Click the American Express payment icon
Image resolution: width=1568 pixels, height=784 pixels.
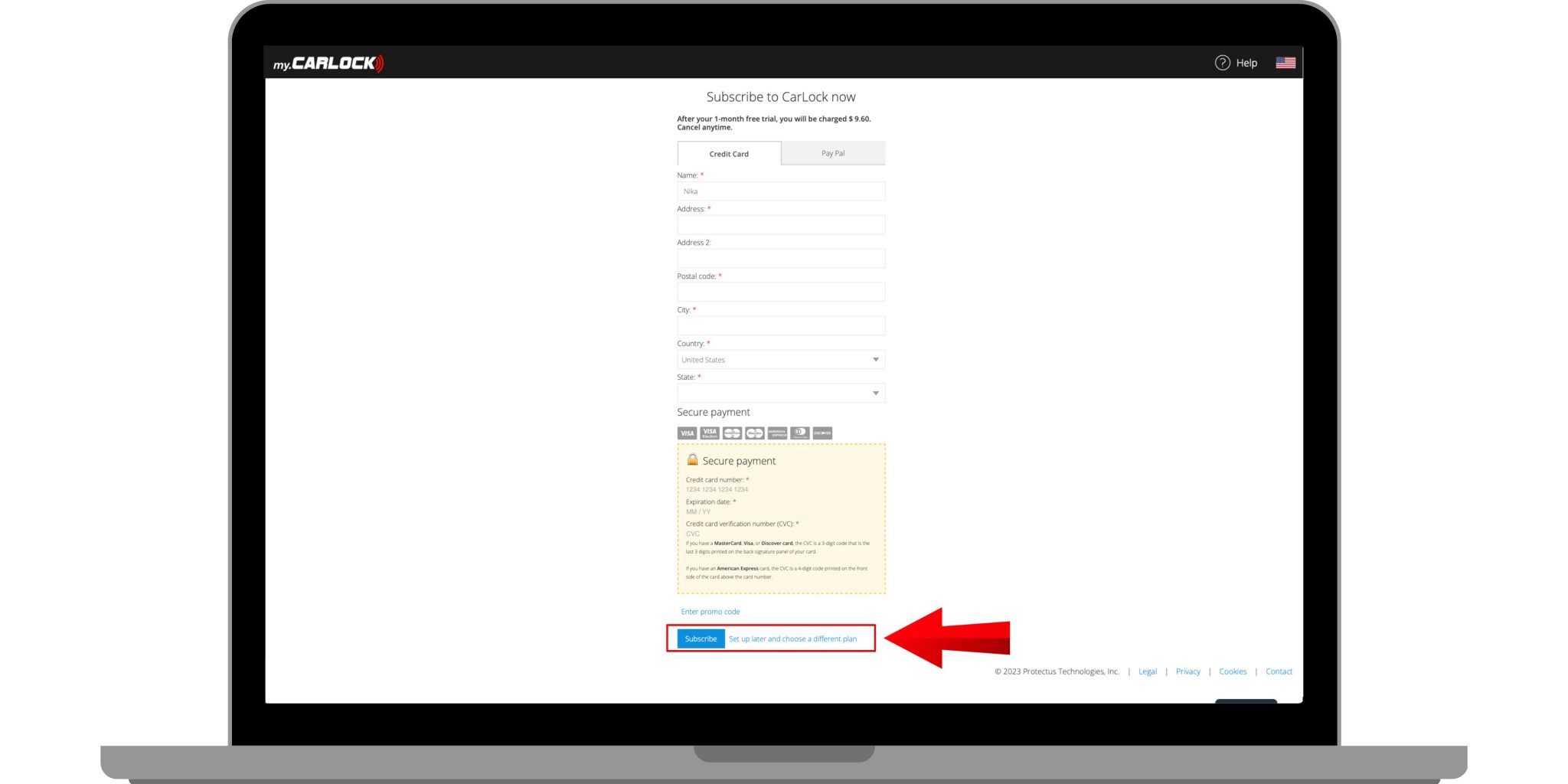point(777,433)
